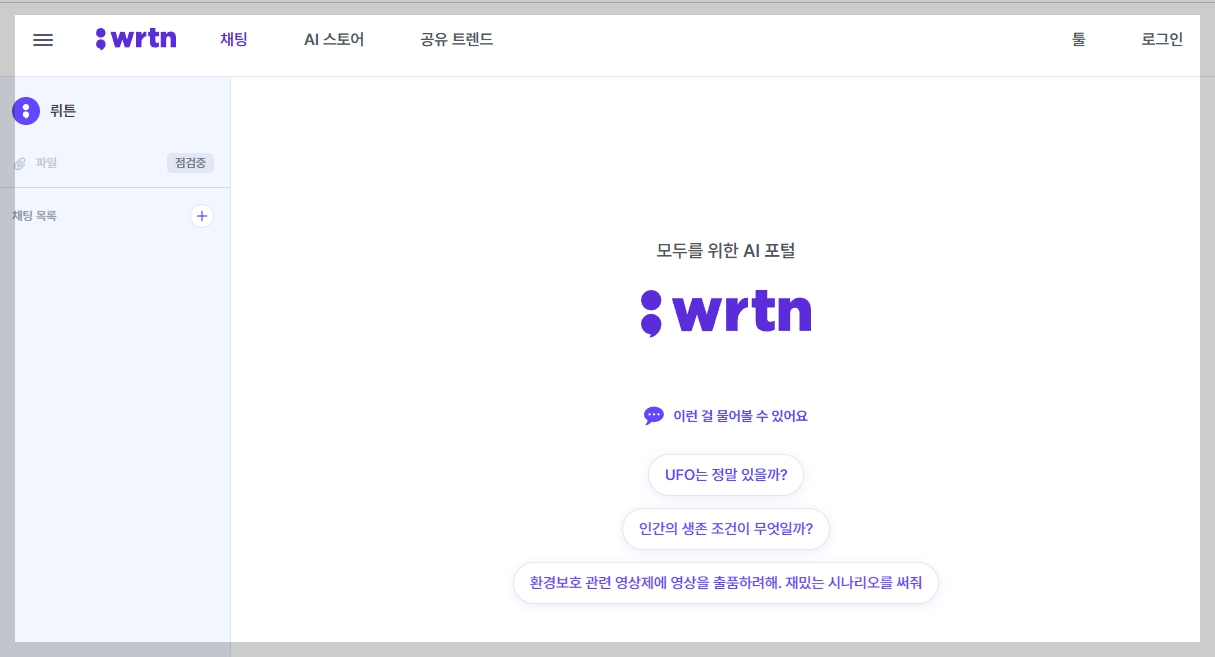
Task: Expand the 채팅 목록 section
Action: (37, 216)
